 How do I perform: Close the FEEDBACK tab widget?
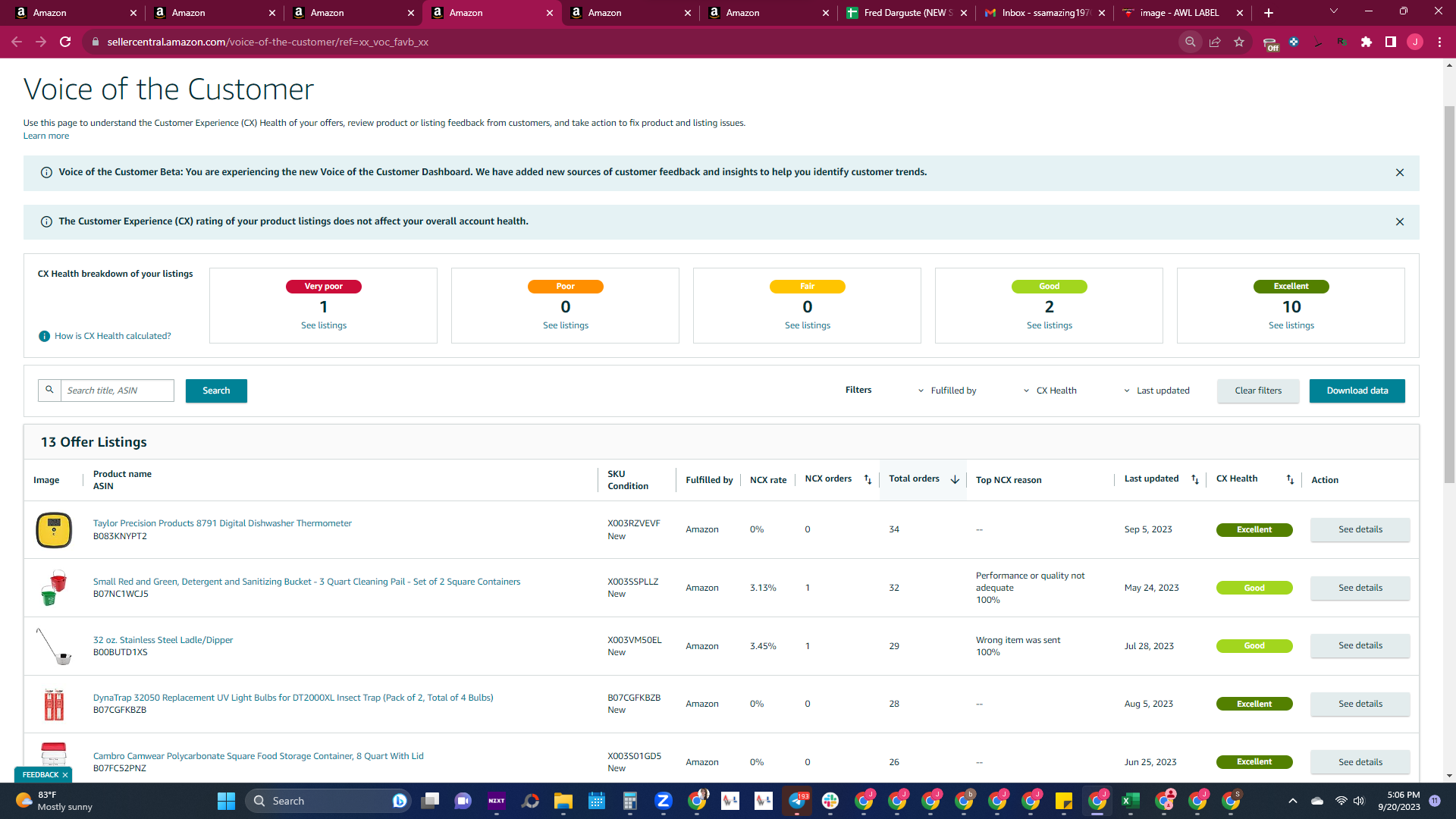point(65,775)
